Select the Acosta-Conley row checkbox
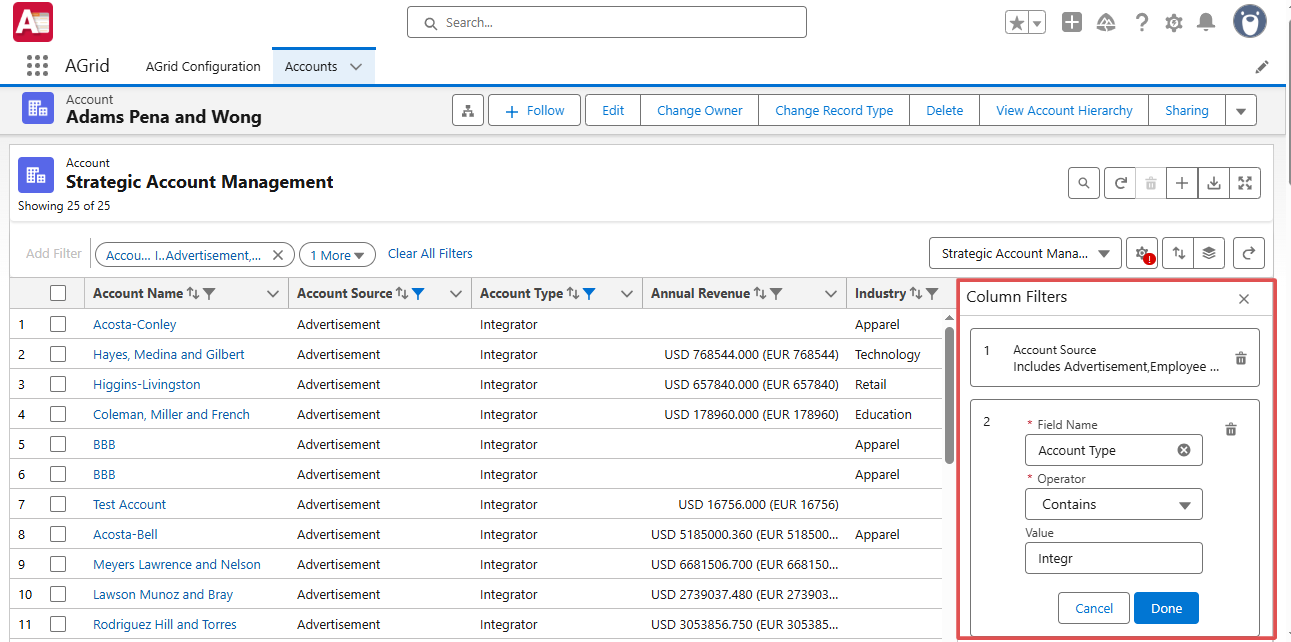The image size is (1291, 642). click(58, 324)
